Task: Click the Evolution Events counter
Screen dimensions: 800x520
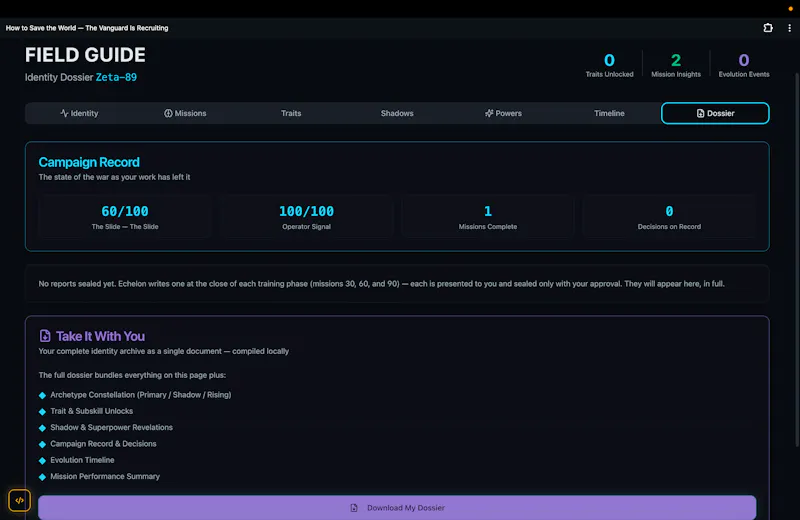Action: [744, 65]
